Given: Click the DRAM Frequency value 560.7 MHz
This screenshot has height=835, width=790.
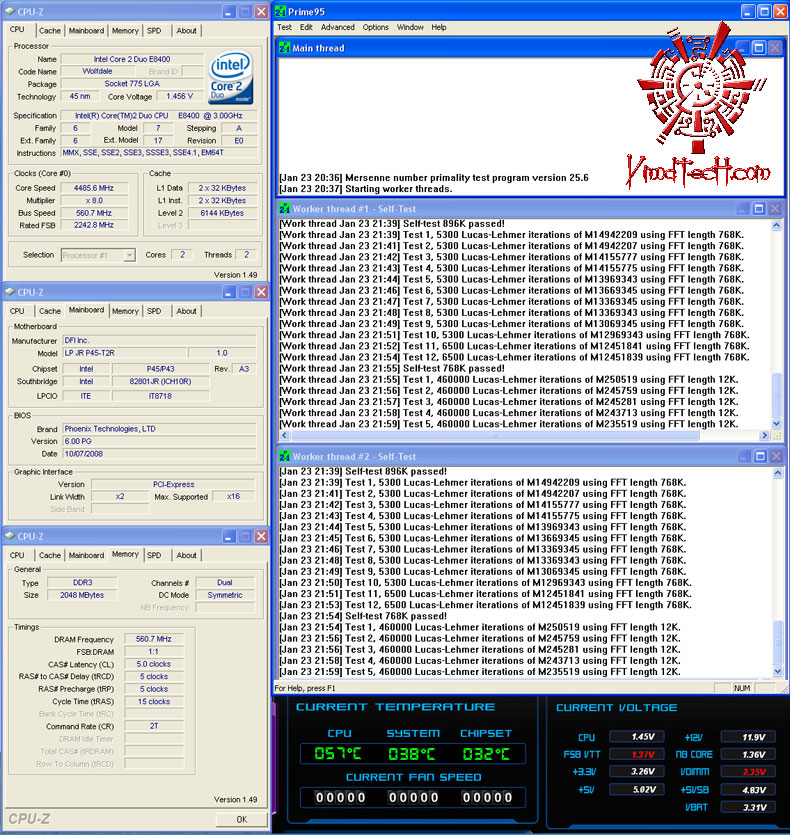Looking at the screenshot, I should tap(153, 639).
